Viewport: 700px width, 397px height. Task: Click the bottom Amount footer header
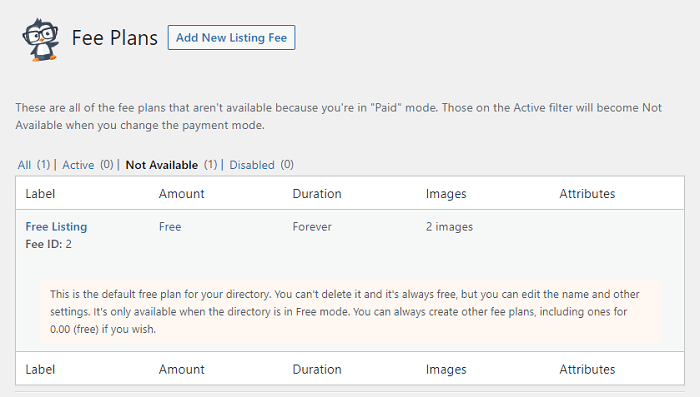click(182, 369)
